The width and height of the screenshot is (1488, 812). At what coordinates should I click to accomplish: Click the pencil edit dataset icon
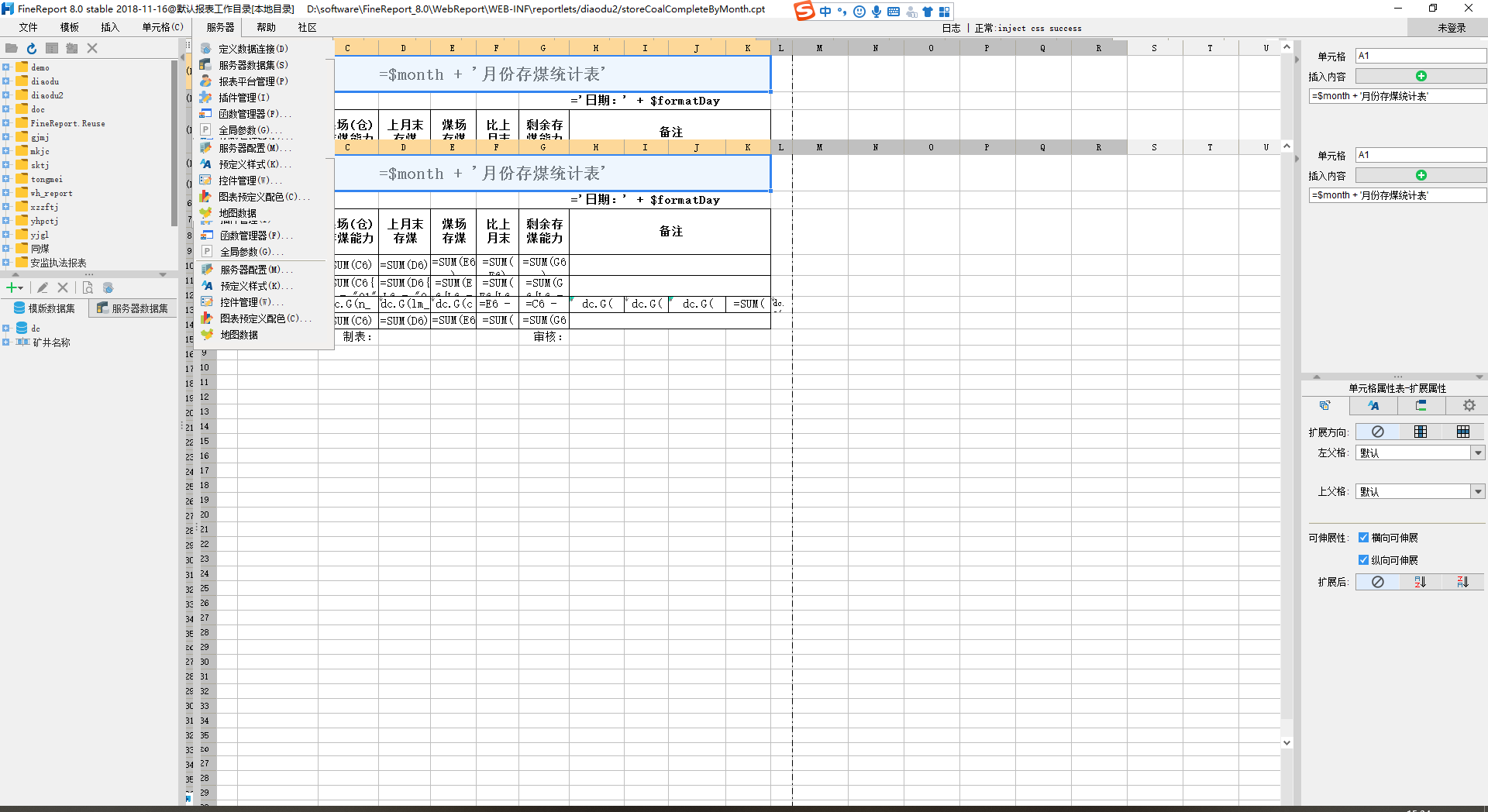pyautogui.click(x=43, y=287)
